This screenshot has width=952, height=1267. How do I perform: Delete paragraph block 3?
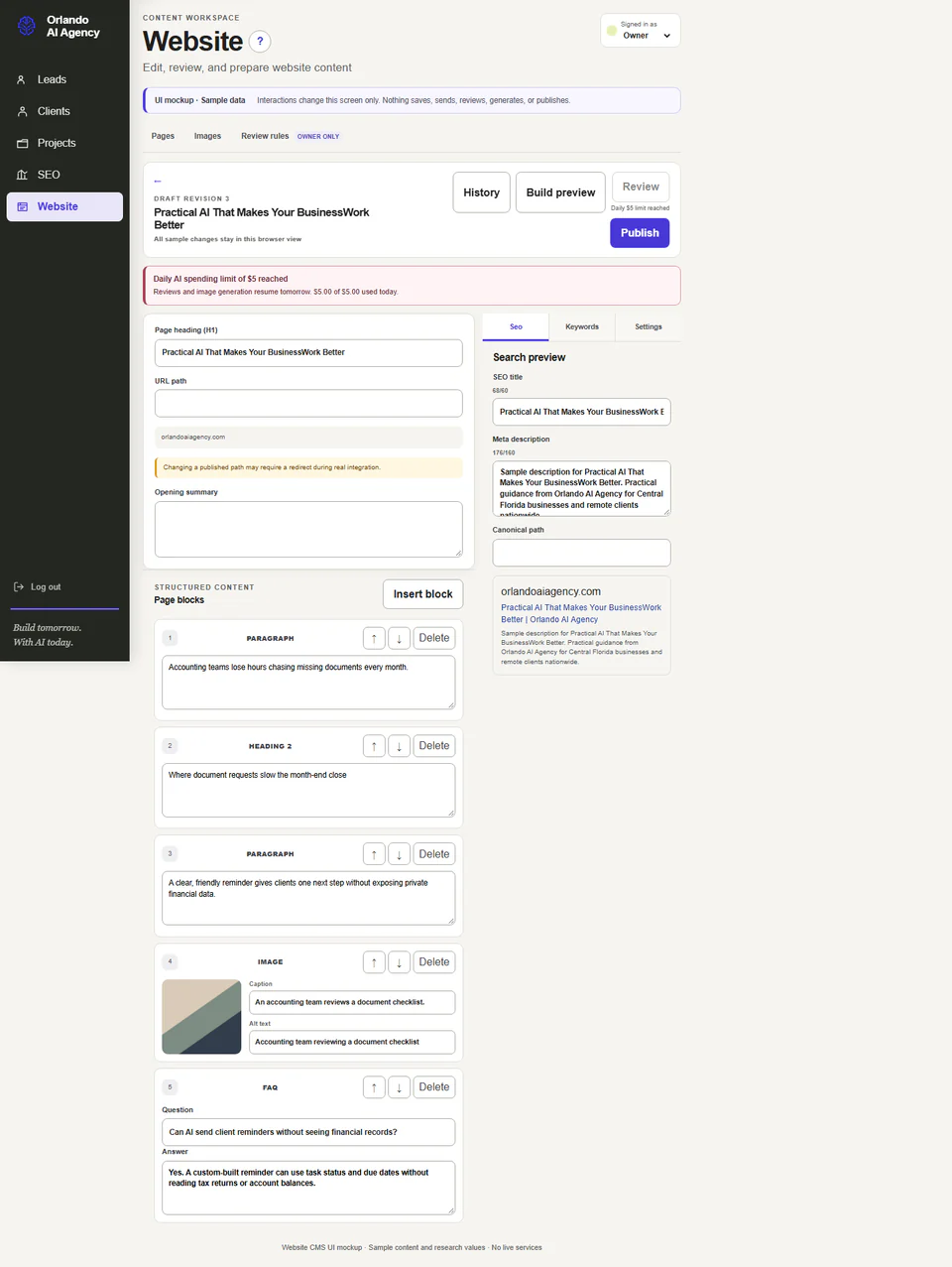click(434, 854)
